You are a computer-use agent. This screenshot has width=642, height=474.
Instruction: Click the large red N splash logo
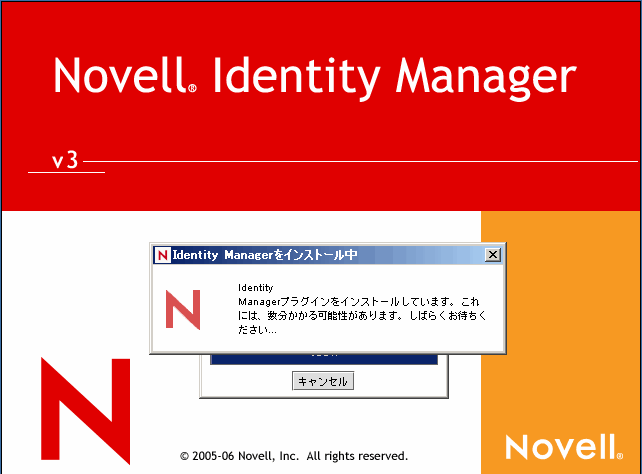[86, 411]
